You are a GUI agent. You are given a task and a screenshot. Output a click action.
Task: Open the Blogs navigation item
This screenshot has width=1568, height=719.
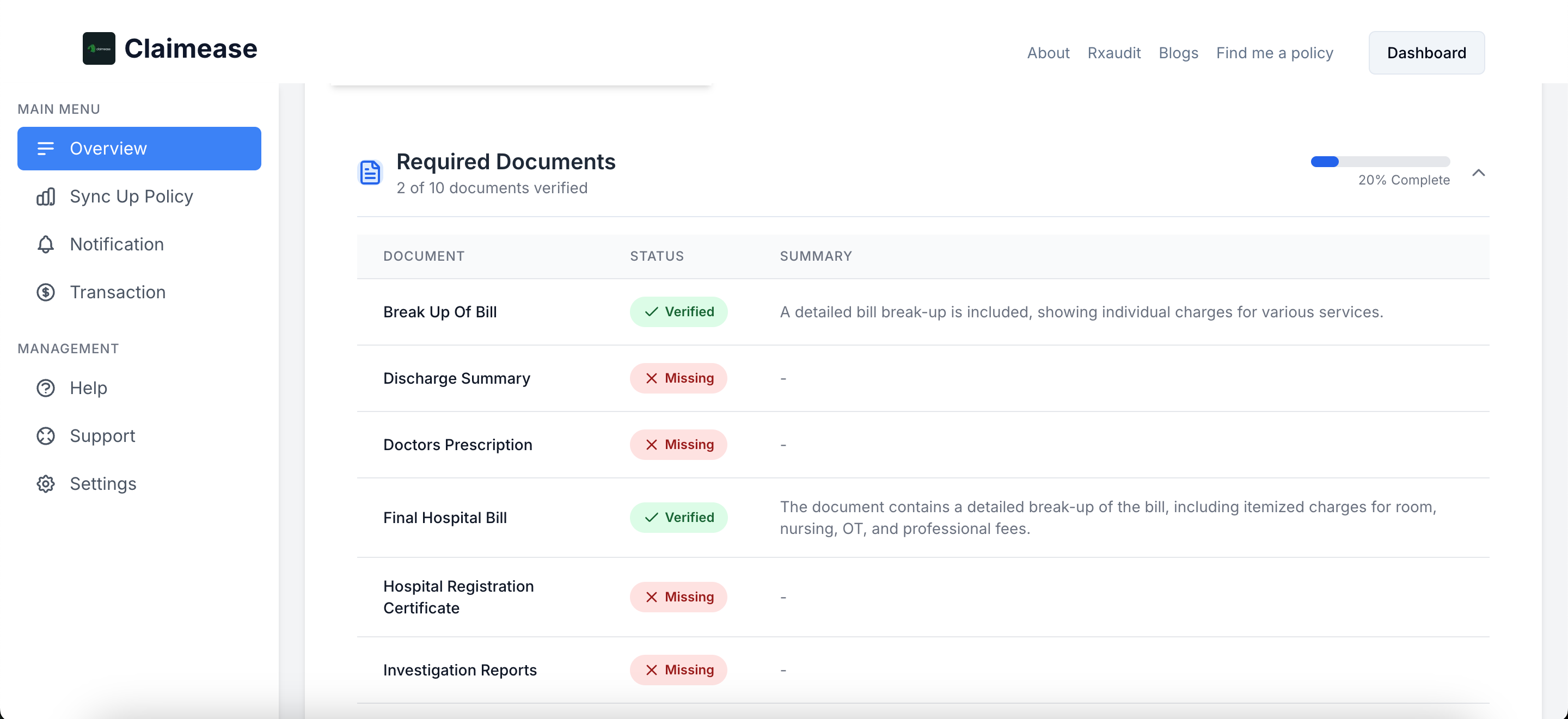pos(1178,53)
